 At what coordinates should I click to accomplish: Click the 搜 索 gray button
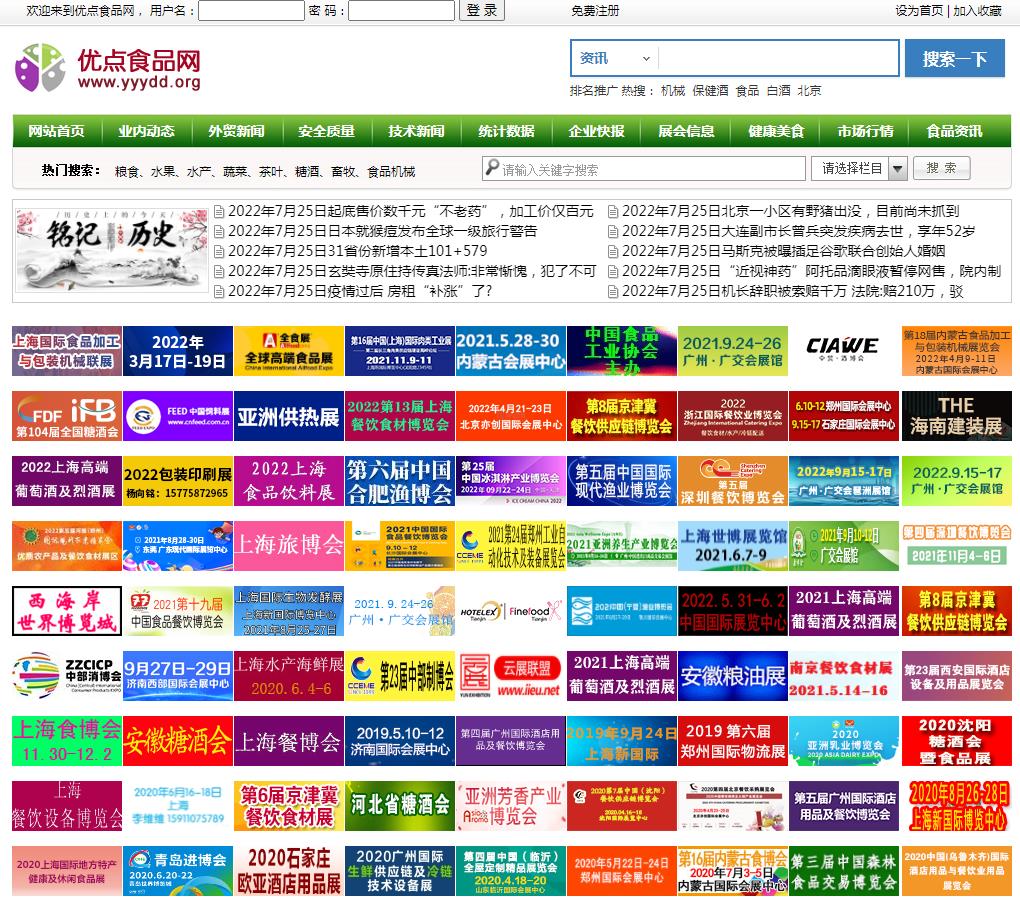tap(941, 168)
